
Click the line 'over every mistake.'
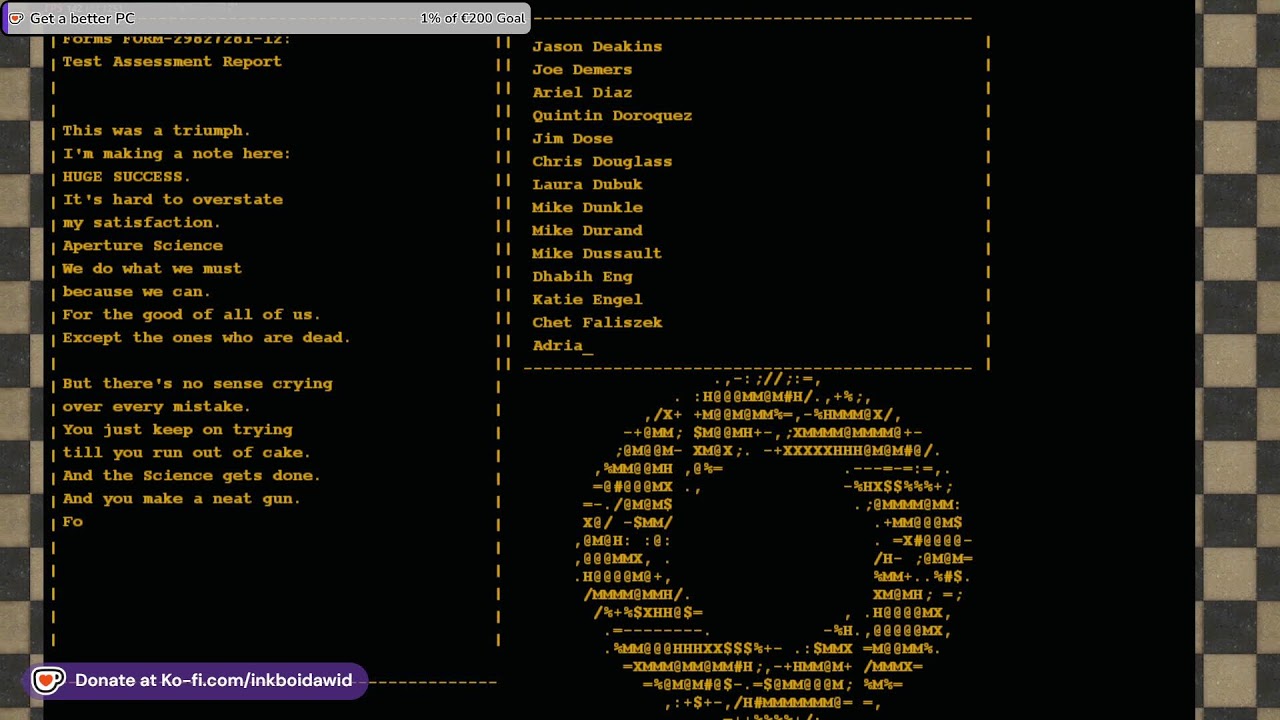pos(156,407)
